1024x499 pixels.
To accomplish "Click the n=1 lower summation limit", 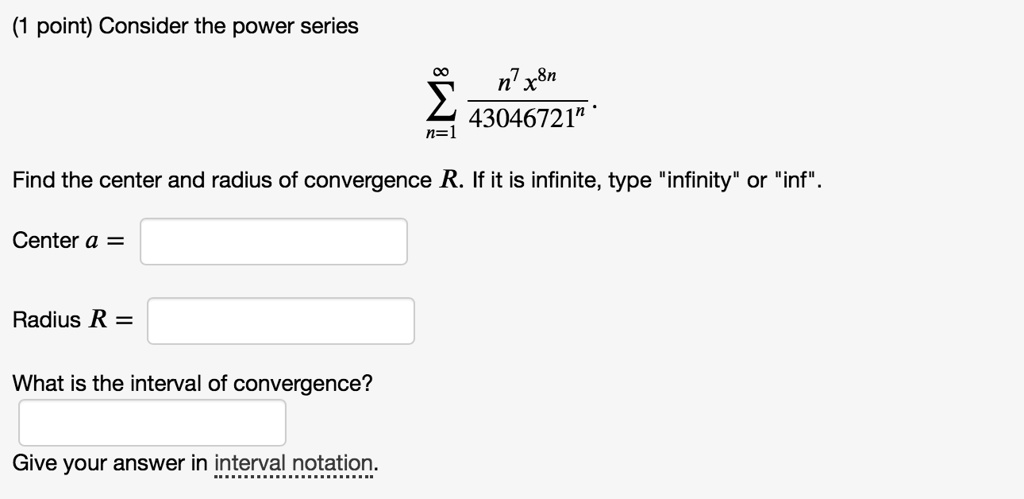I will (x=438, y=133).
